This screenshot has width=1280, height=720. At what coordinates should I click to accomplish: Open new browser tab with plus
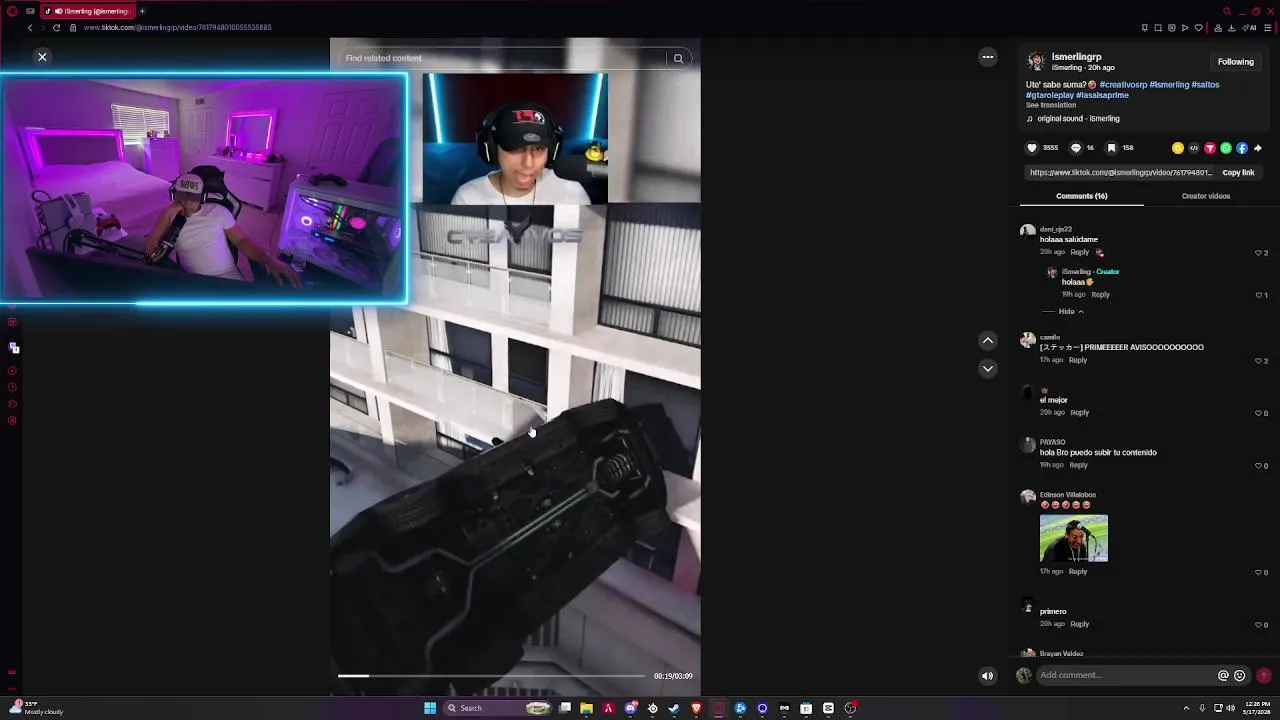[x=142, y=11]
